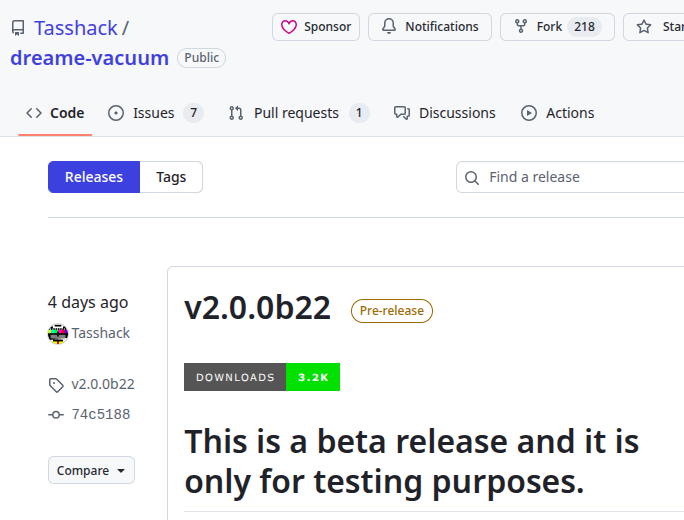
Task: Open the Pull requests tab
Action: tap(297, 113)
